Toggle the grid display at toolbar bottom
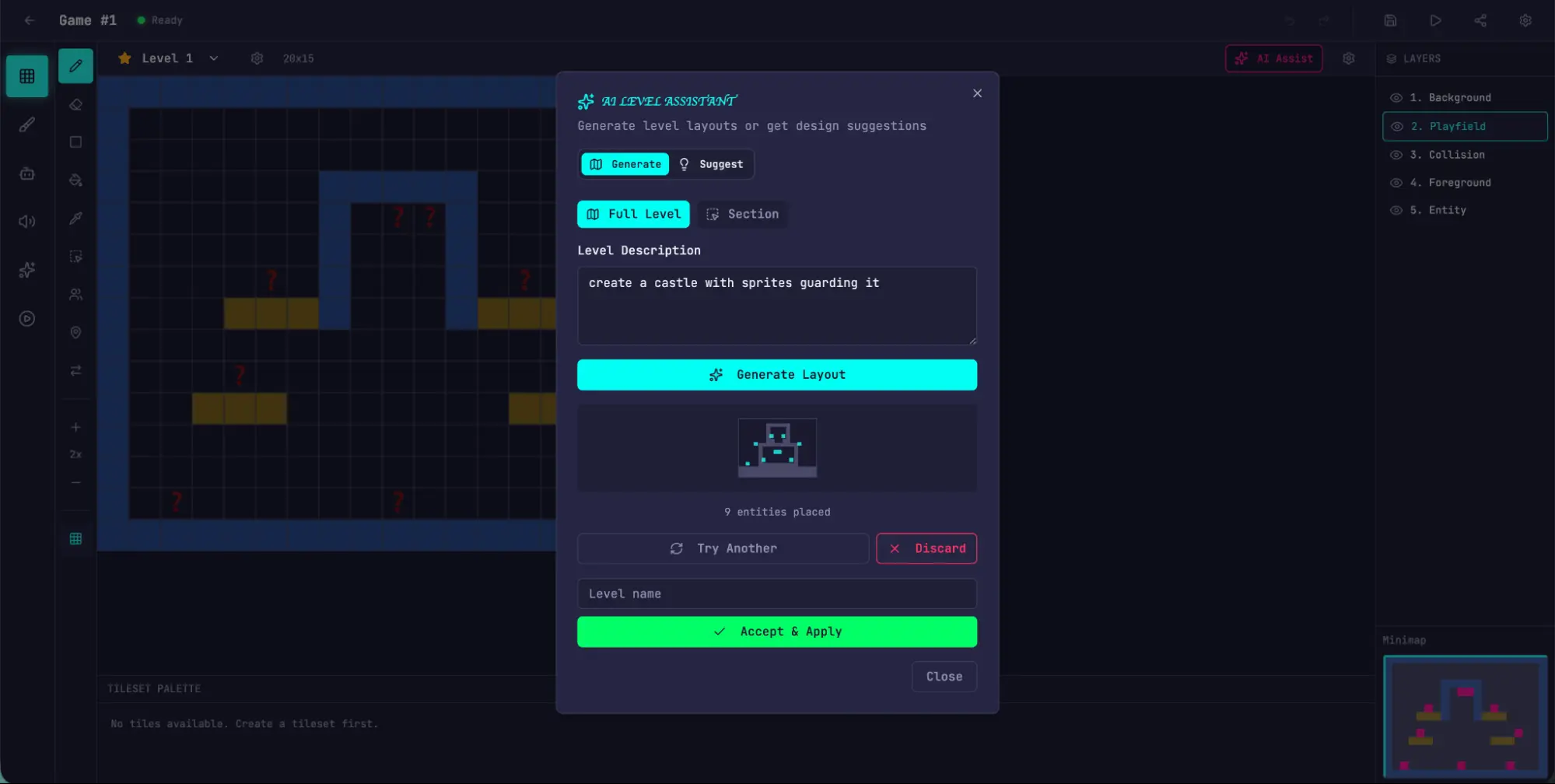1555x784 pixels. (75, 539)
